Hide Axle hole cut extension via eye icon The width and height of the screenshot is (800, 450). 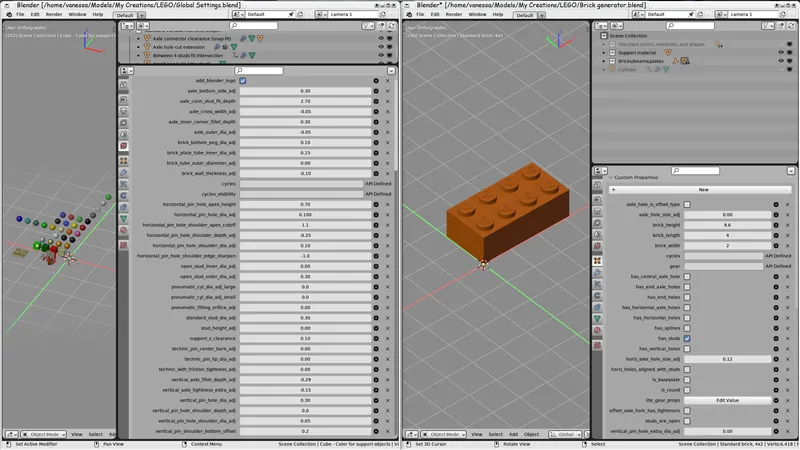coord(381,47)
